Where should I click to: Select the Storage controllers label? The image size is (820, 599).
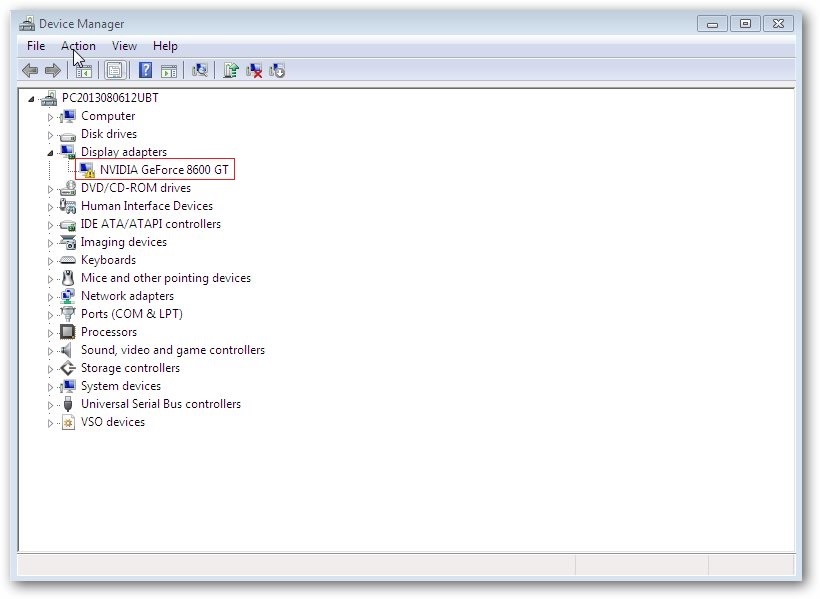point(130,368)
